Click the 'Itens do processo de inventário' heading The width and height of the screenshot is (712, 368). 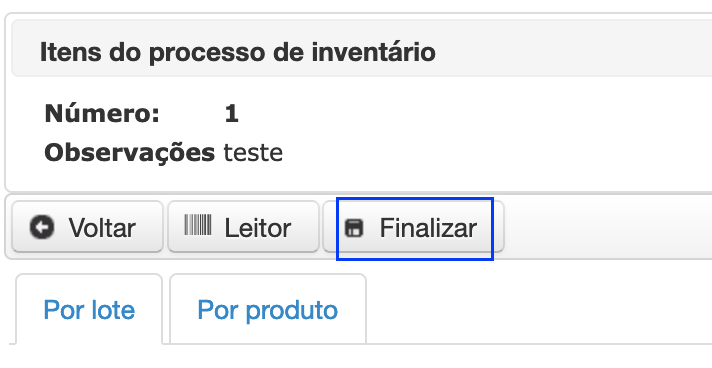[x=237, y=52]
